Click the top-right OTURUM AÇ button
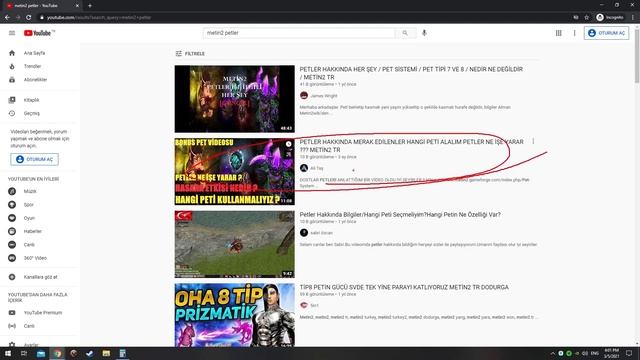Viewport: 640px width, 360px height. [606, 33]
